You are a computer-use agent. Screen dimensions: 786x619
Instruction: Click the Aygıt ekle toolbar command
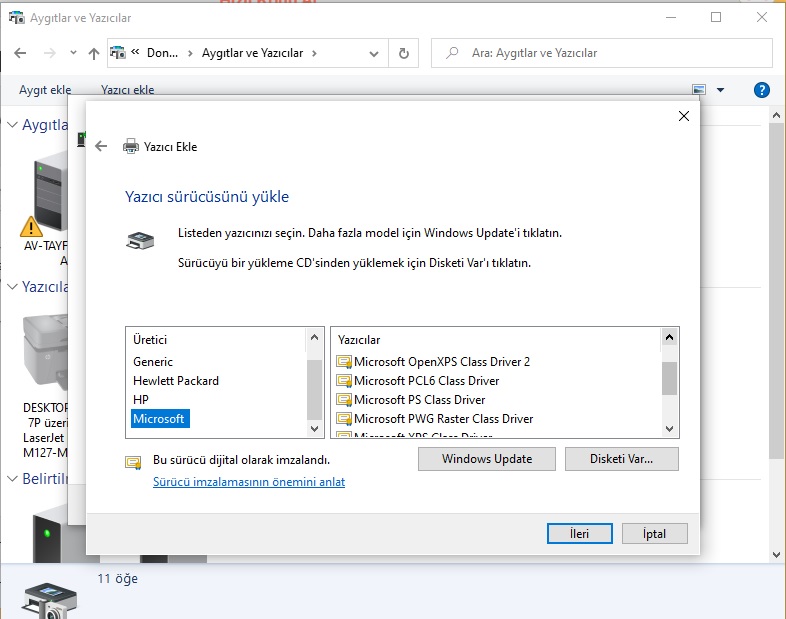click(45, 90)
